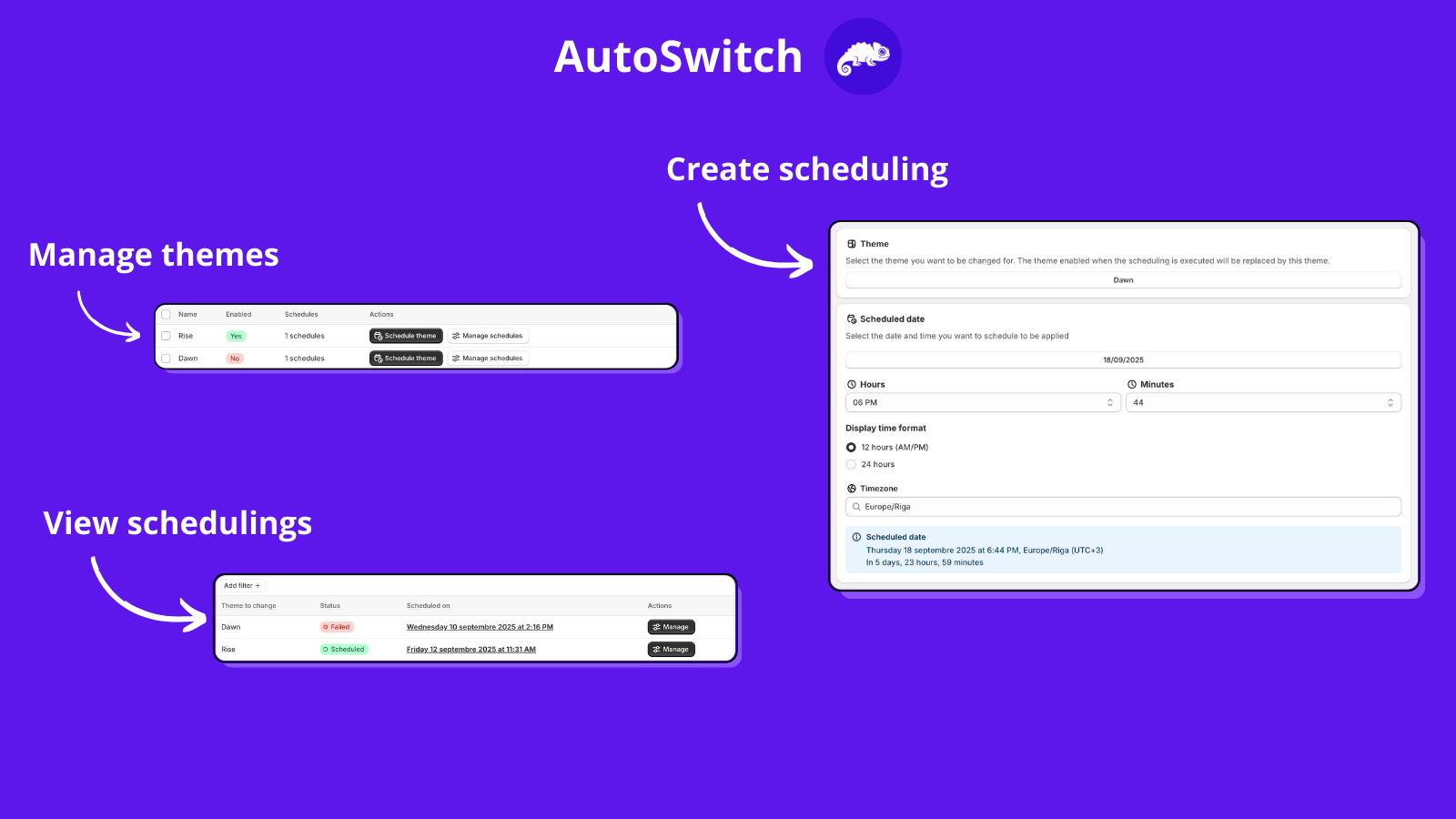This screenshot has width=1456, height=819.
Task: Click the info icon in the Scheduled date banner
Action: (857, 536)
